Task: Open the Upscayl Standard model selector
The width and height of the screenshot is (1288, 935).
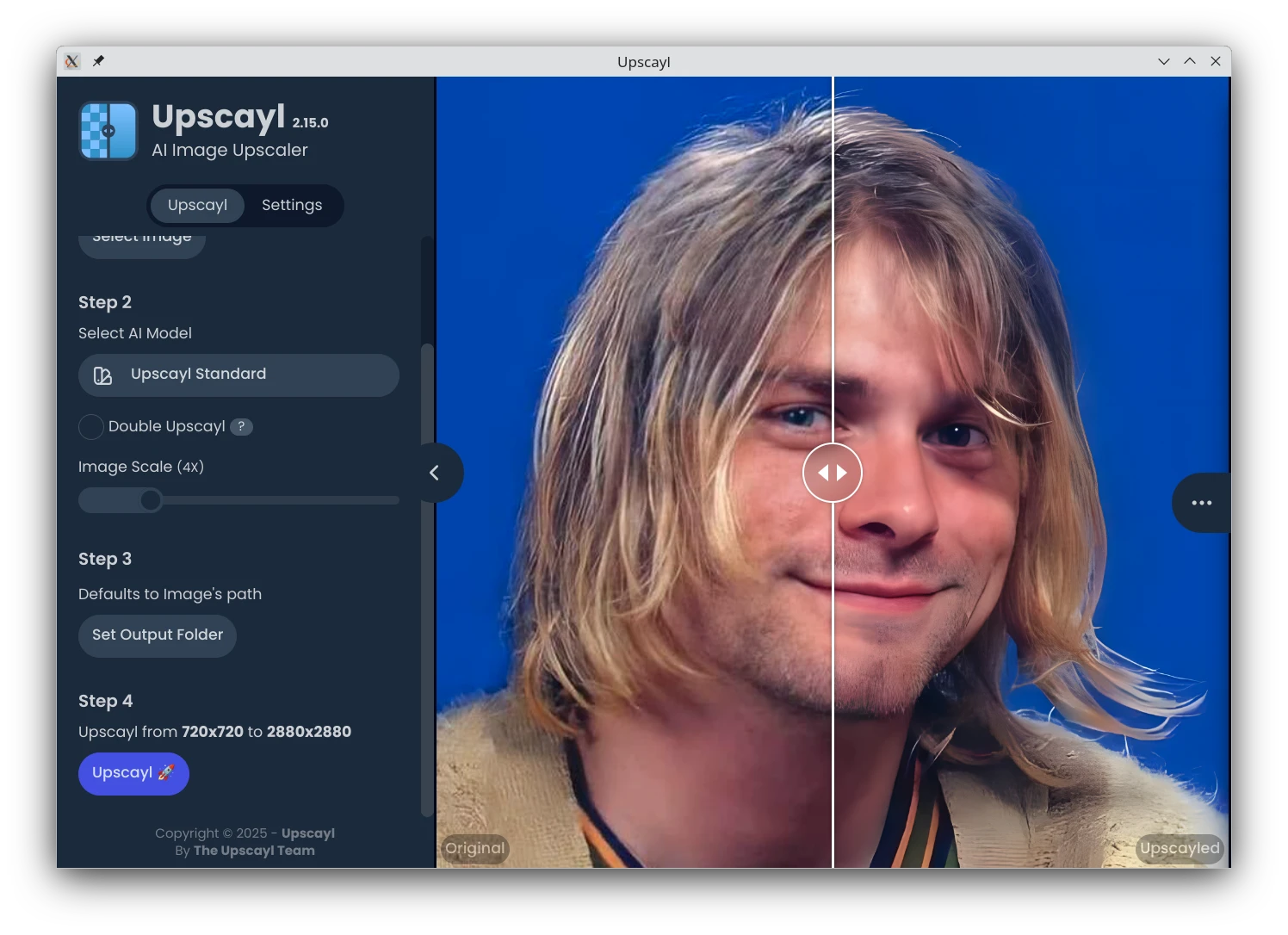Action: (x=238, y=375)
